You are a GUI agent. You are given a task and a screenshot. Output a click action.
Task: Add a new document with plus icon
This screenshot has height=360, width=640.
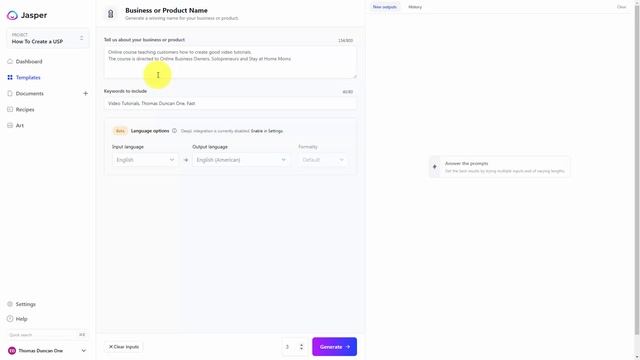click(x=85, y=93)
